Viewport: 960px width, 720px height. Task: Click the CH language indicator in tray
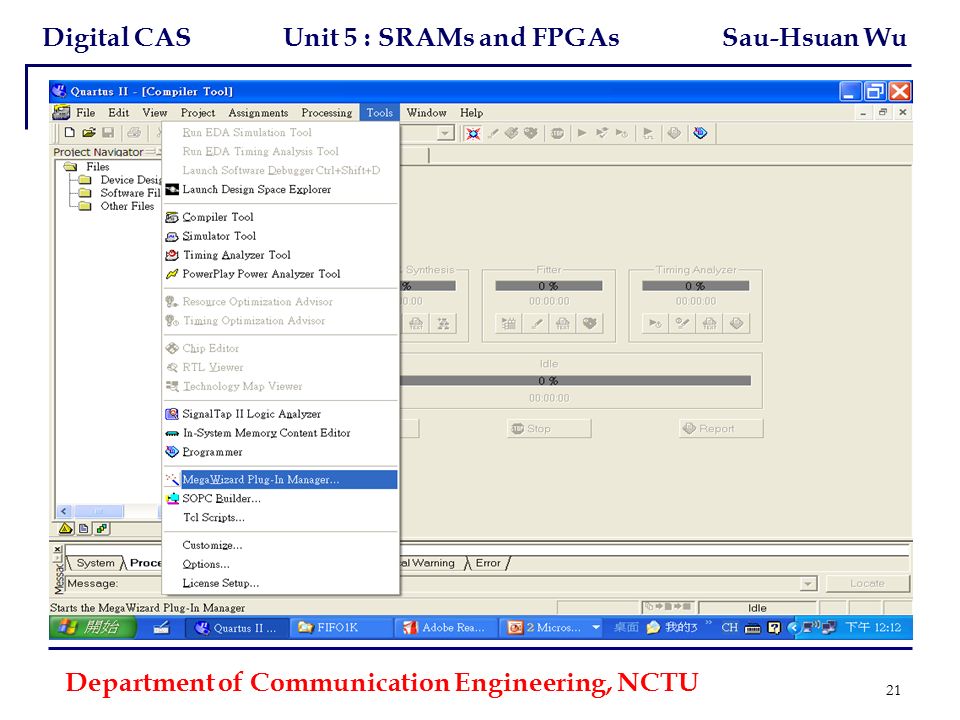[729, 628]
